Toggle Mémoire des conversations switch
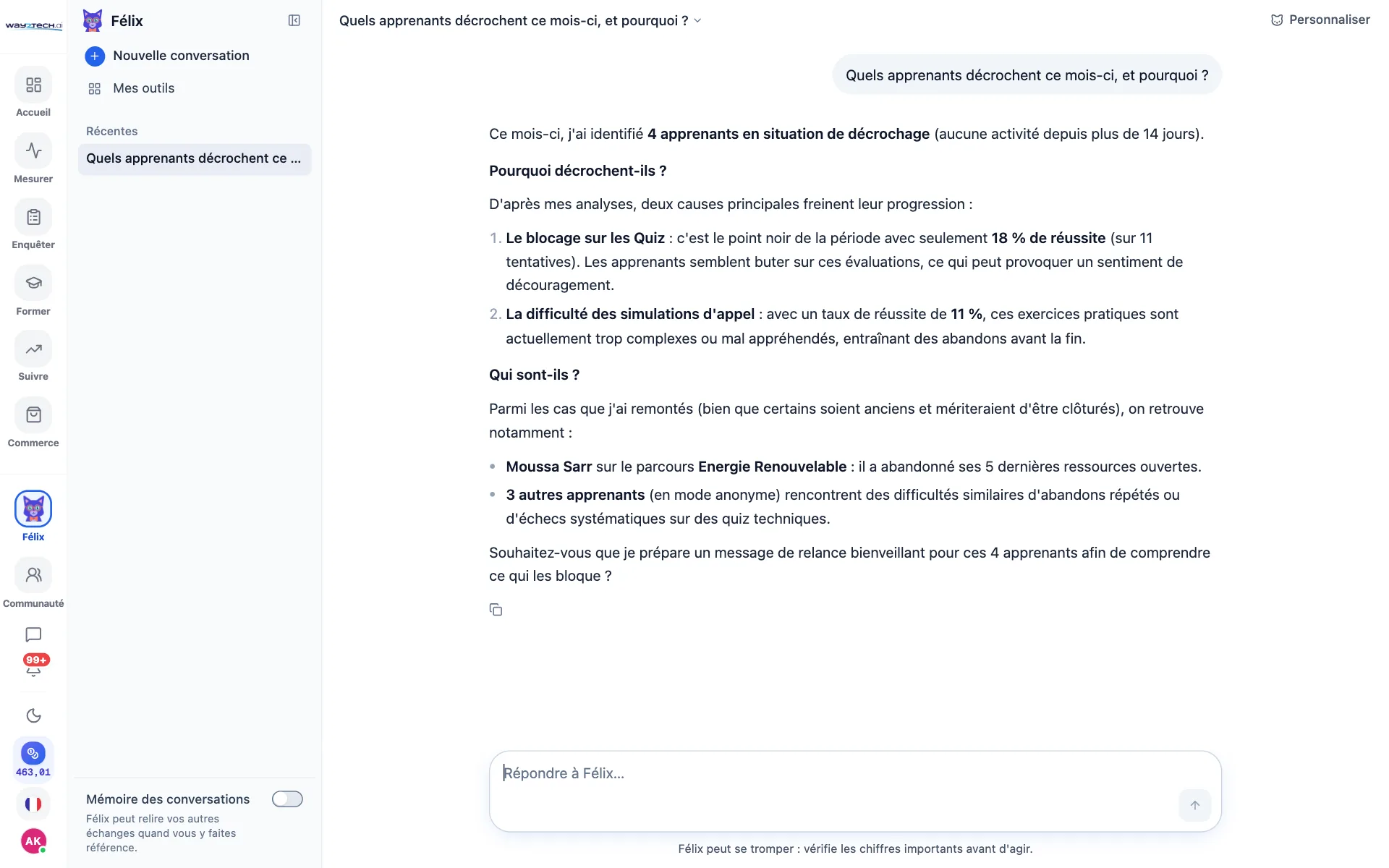 pos(287,799)
